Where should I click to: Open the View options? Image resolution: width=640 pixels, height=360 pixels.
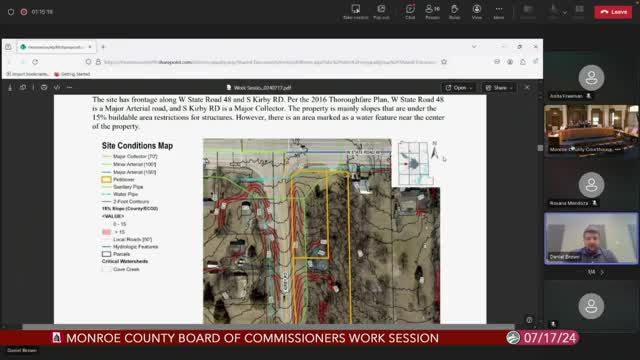pyautogui.click(x=477, y=12)
